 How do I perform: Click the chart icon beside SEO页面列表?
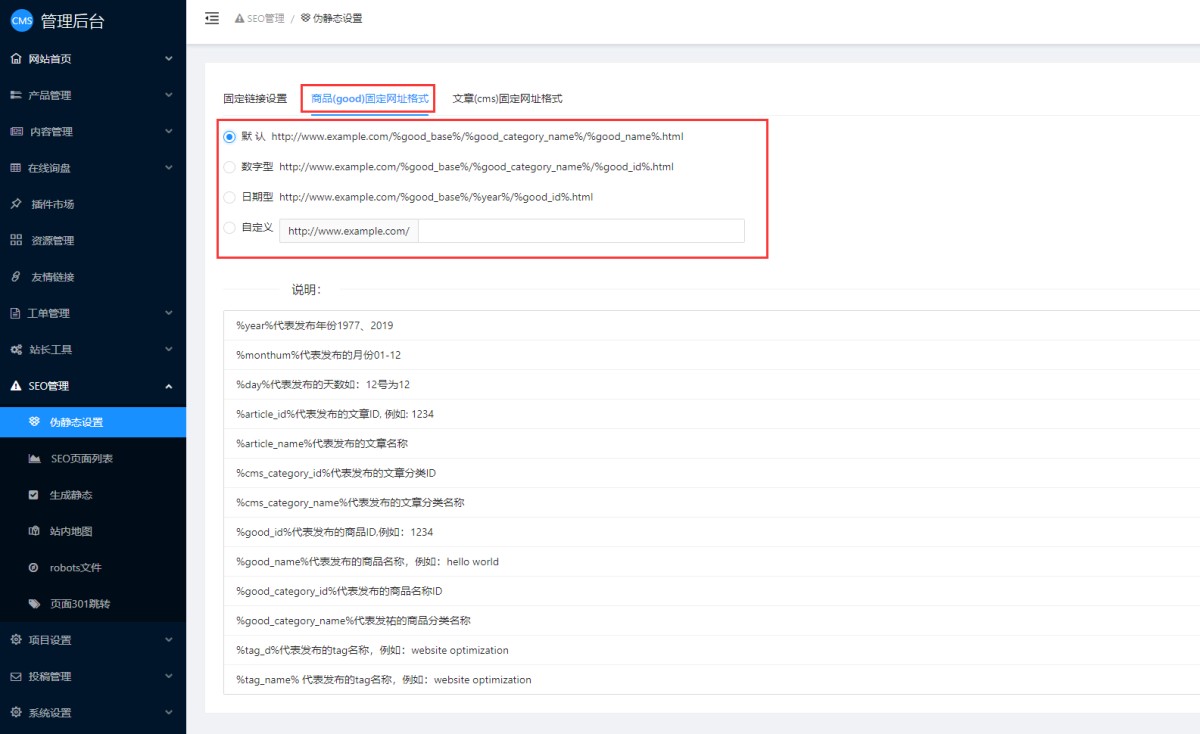pyautogui.click(x=34, y=458)
